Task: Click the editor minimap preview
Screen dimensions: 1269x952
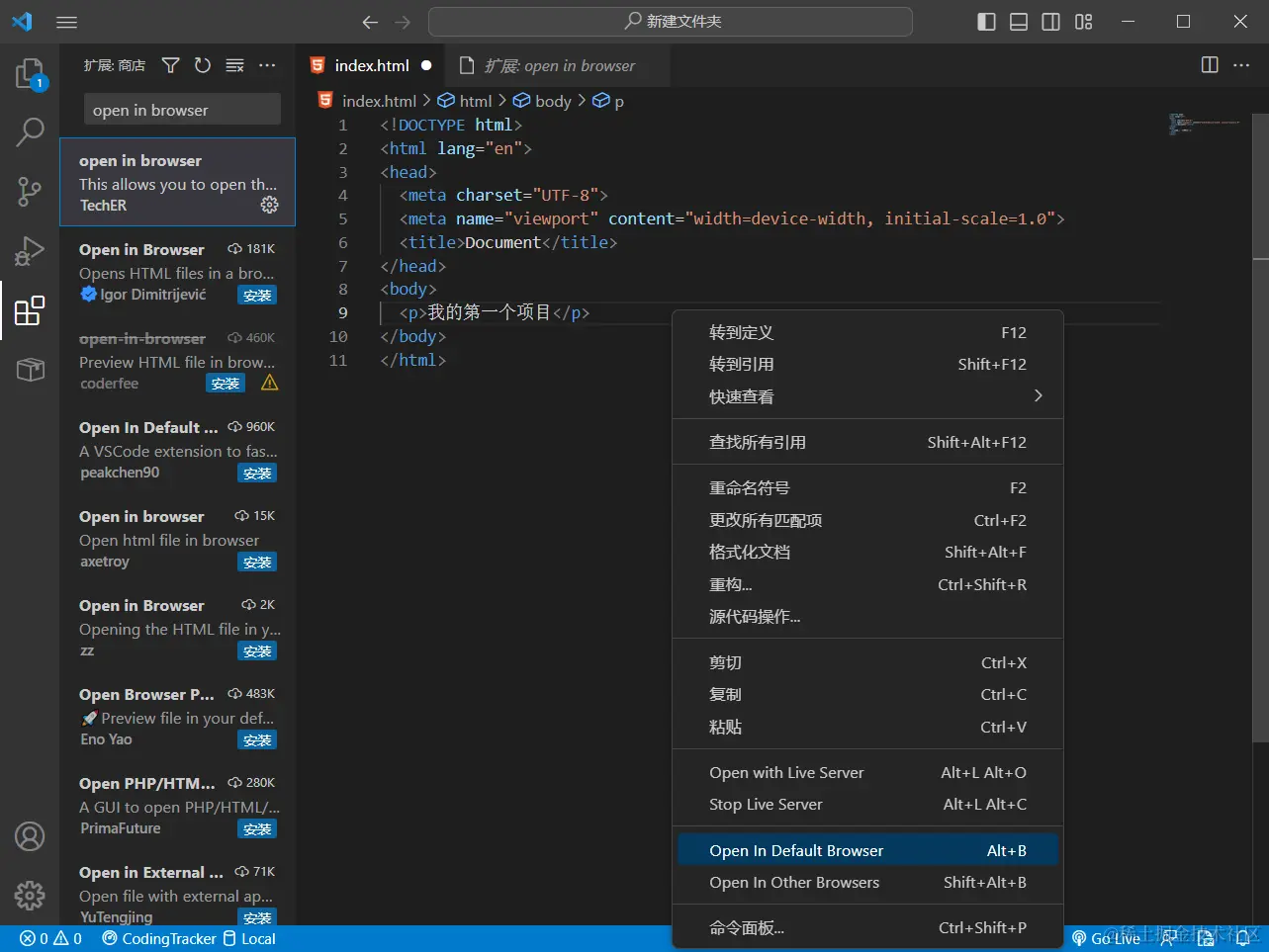Action: tap(1203, 125)
